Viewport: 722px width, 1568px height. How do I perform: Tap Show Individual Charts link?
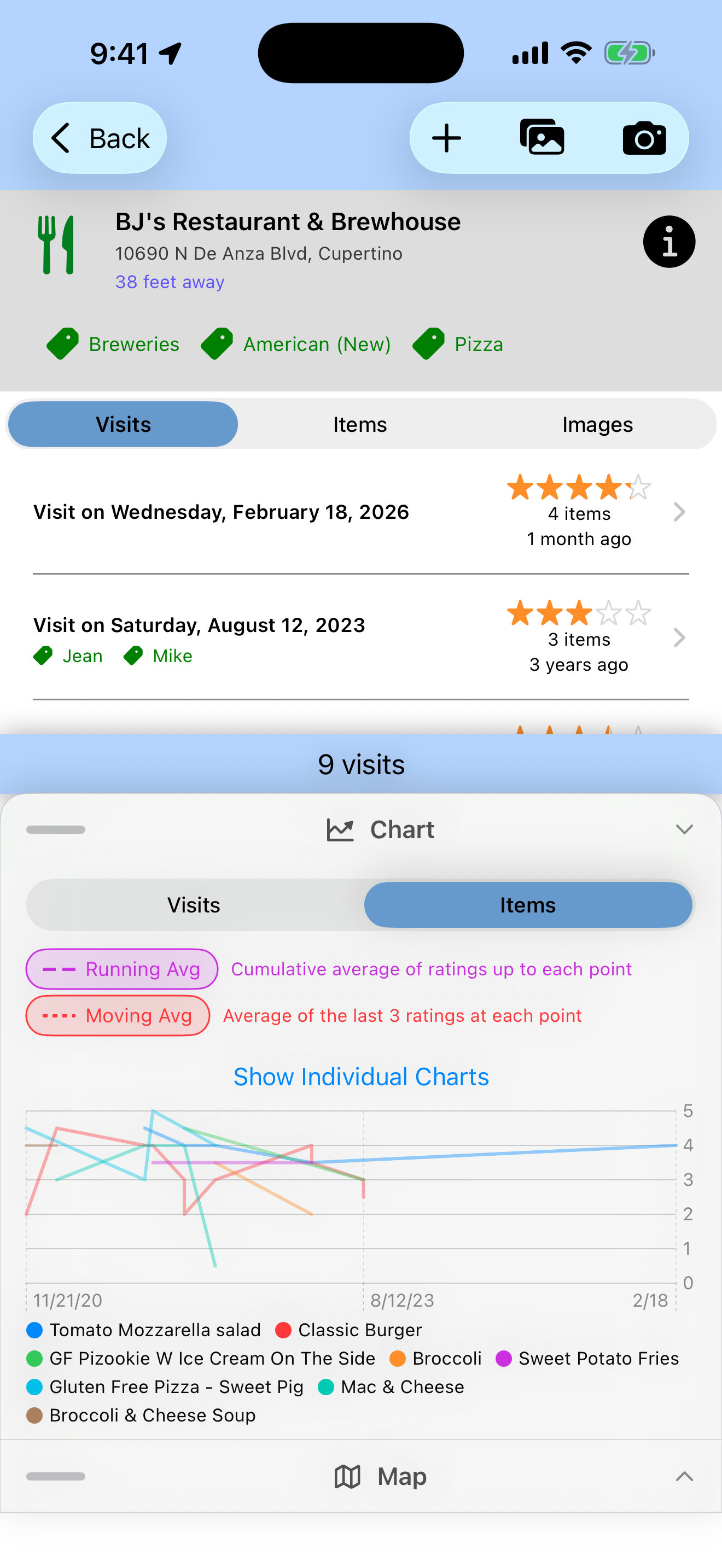tap(361, 1077)
